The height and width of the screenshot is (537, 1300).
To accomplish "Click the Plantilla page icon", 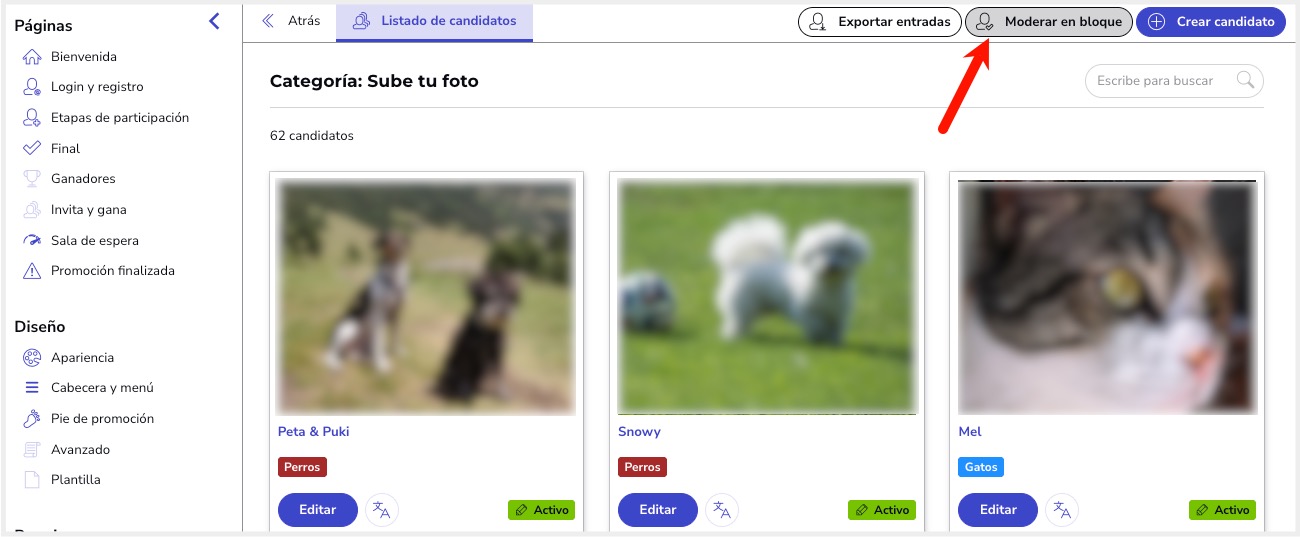I will pyautogui.click(x=32, y=480).
